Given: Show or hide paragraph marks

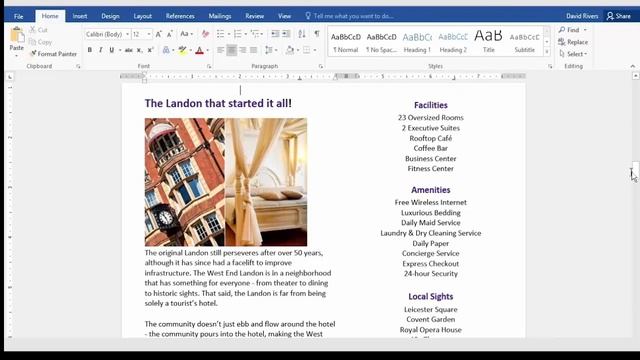Looking at the screenshot, I should pyautogui.click(x=317, y=34).
